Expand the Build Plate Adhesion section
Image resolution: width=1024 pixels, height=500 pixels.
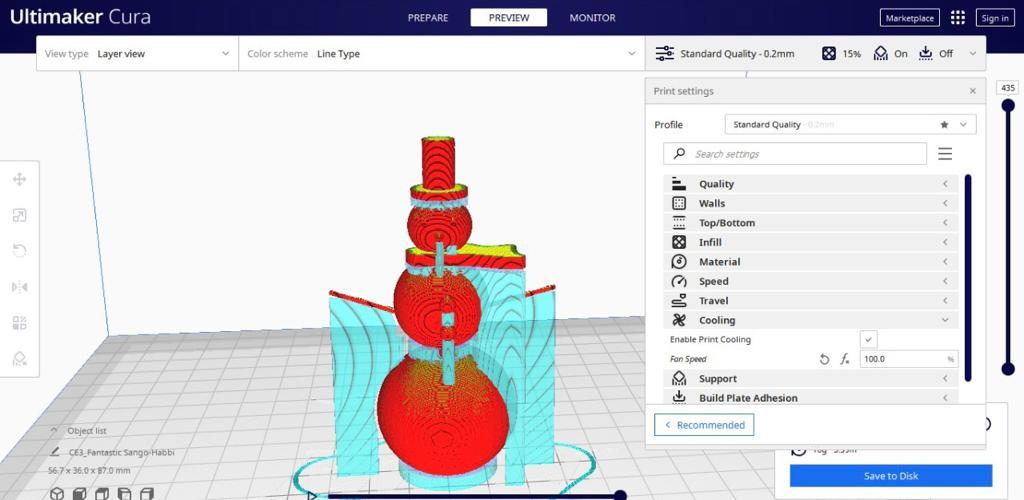[x=810, y=398]
